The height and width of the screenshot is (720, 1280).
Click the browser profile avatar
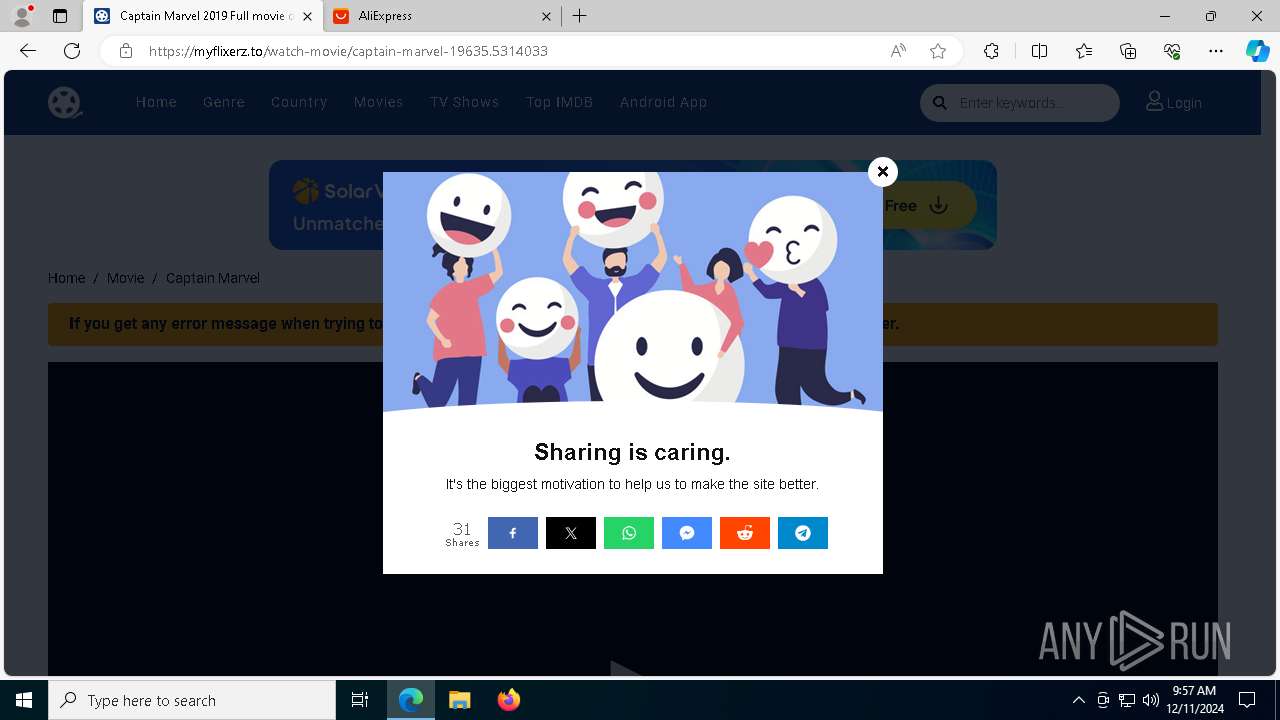pos(22,16)
